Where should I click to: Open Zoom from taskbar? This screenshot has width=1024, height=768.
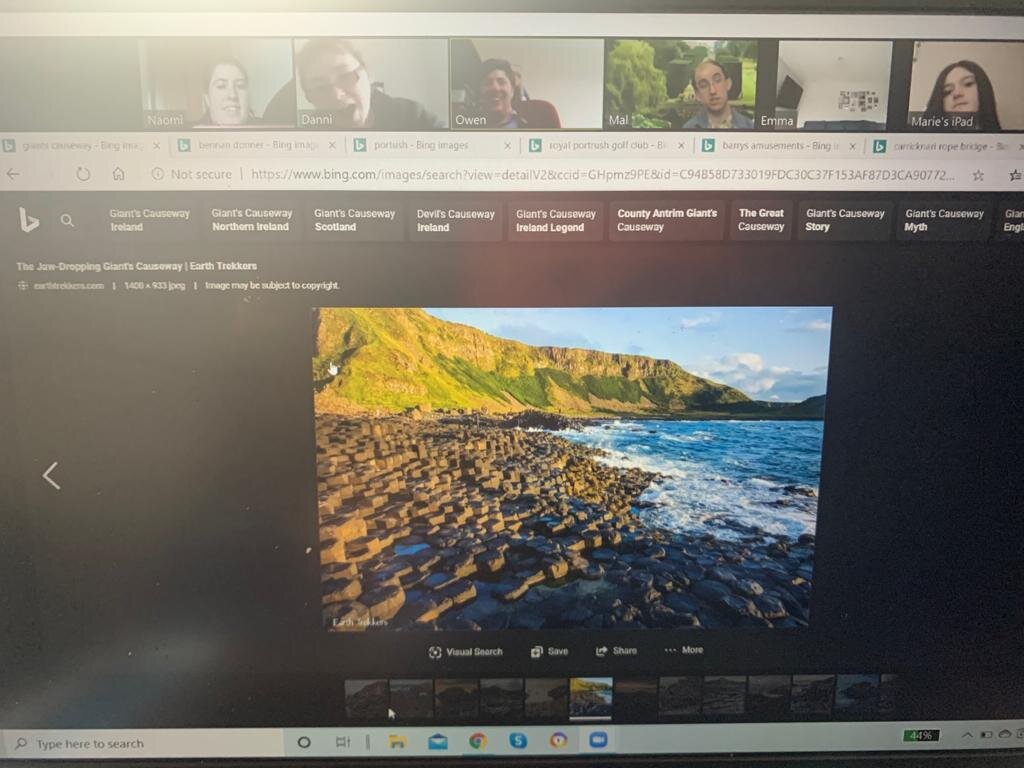point(598,739)
